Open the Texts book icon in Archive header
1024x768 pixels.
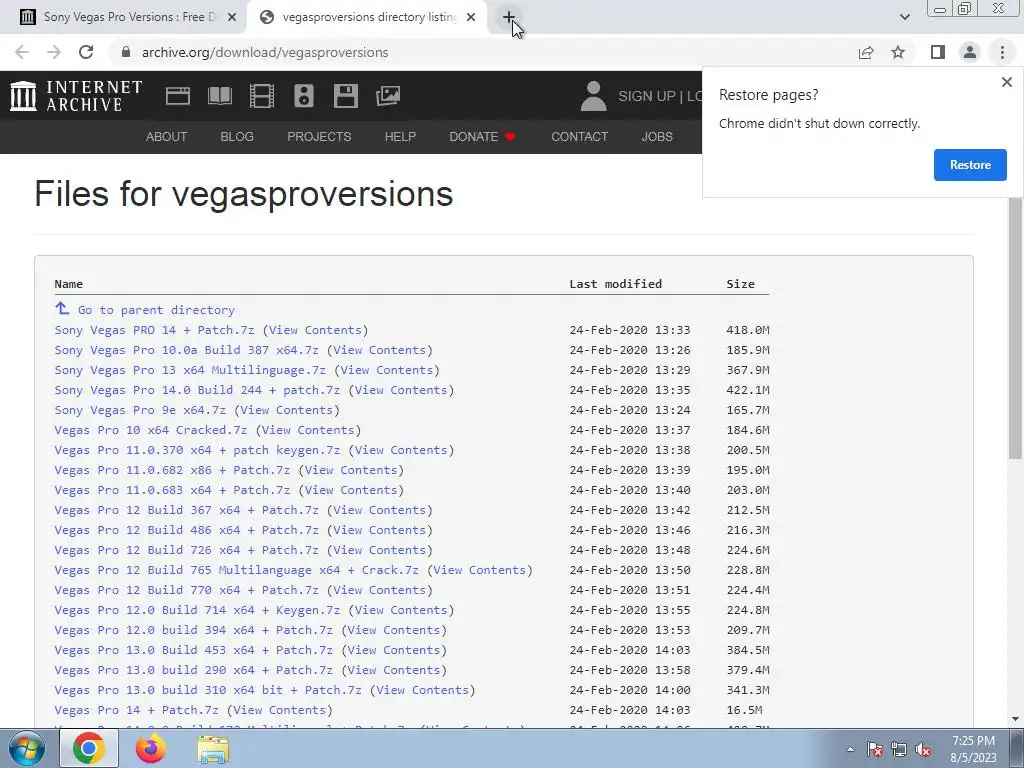pyautogui.click(x=219, y=96)
